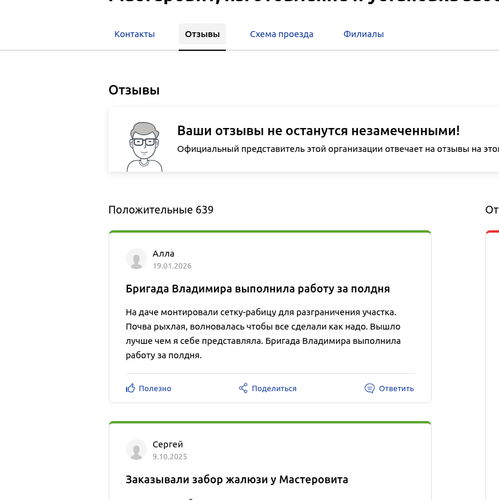Click Сергей's avatar placeholder
499x500 pixels.
[136, 449]
